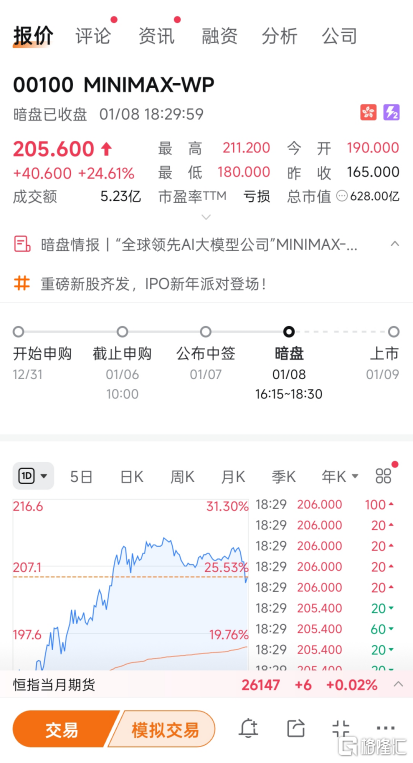This screenshot has height=763, width=413.
Task: Open the chart indicator grid icon
Action: tap(384, 475)
